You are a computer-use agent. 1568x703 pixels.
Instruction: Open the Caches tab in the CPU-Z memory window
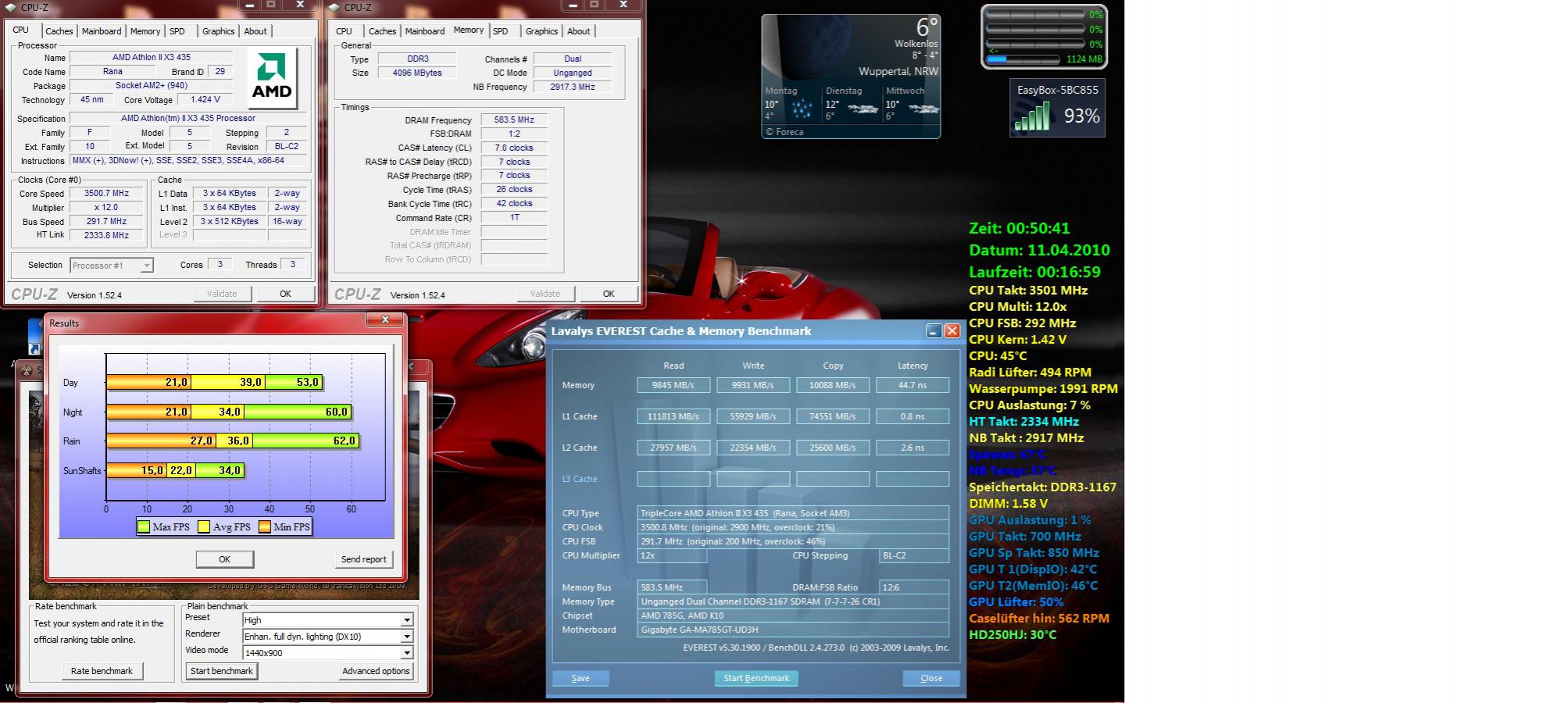coord(382,31)
